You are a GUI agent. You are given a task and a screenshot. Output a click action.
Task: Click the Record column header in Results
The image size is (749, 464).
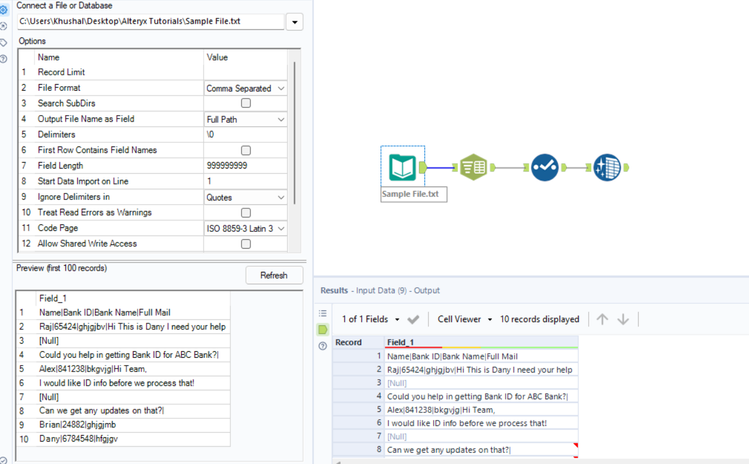(359, 342)
